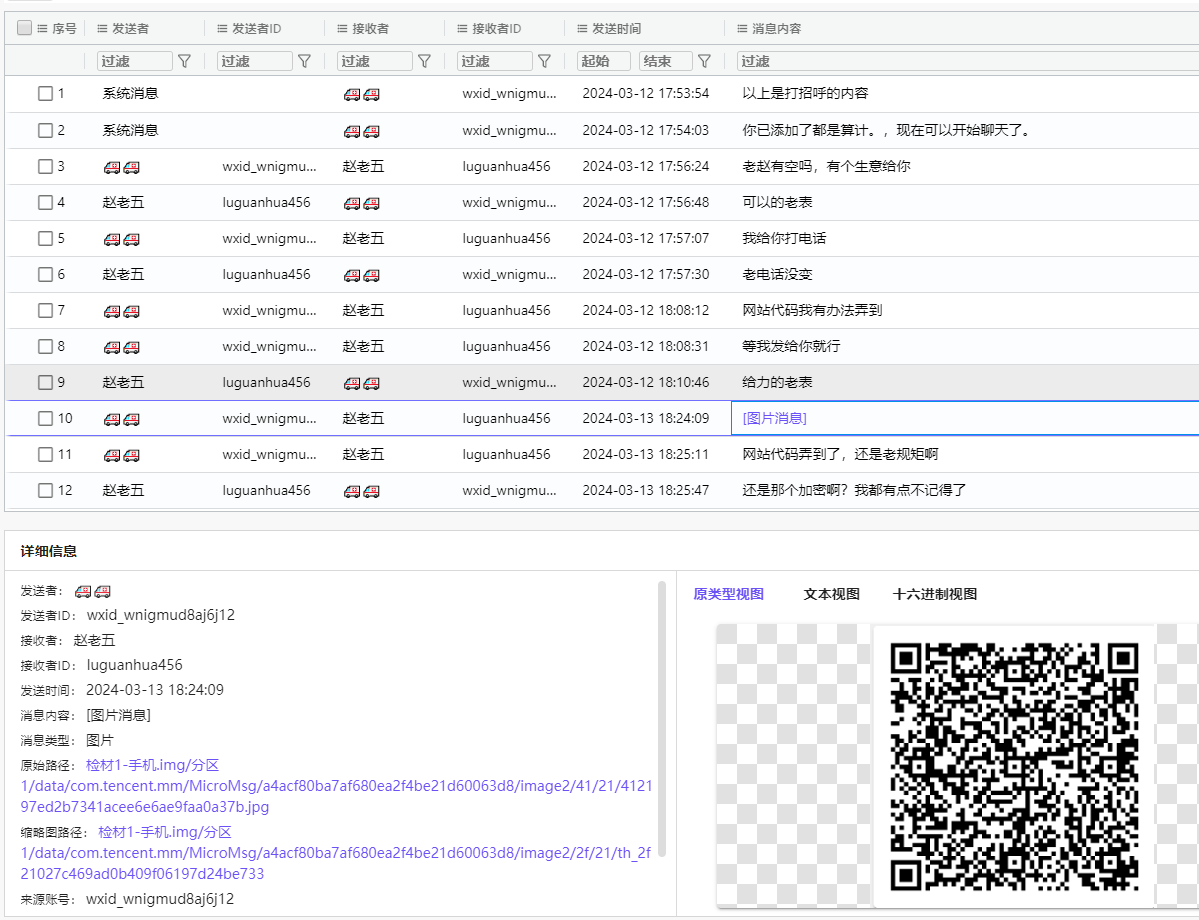
Task: Check the checkbox for row 3
Action: tap(45, 166)
